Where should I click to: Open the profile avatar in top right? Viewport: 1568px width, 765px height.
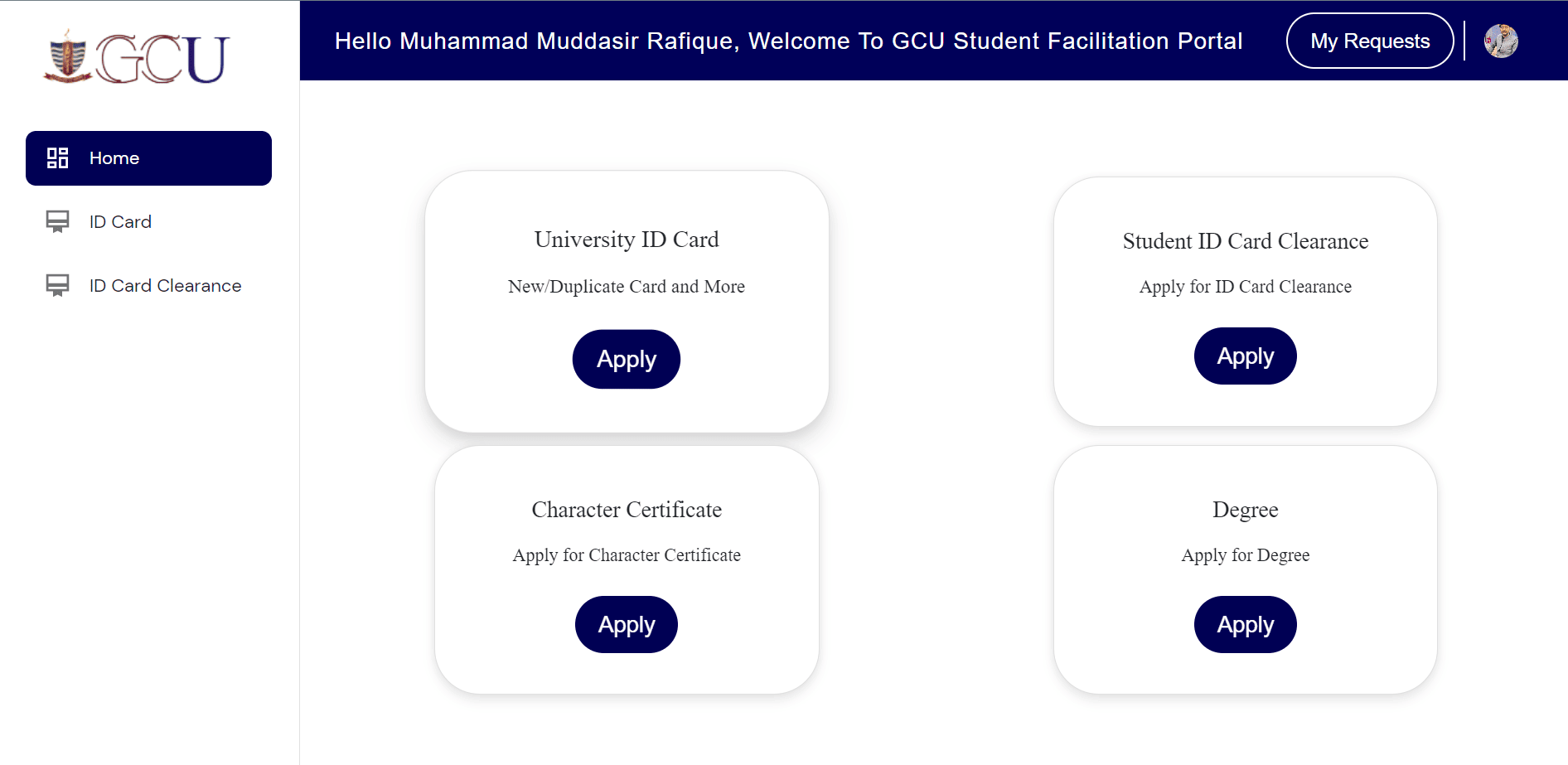[1502, 41]
